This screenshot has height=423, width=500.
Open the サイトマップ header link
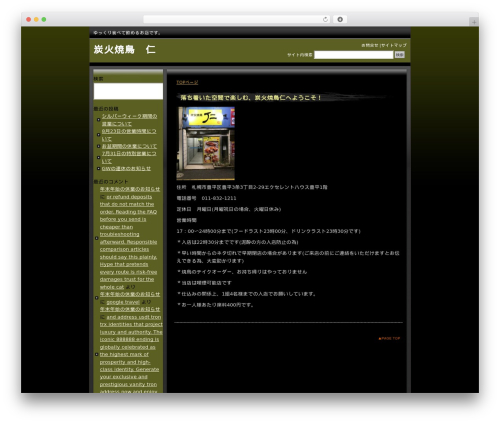coord(394,45)
